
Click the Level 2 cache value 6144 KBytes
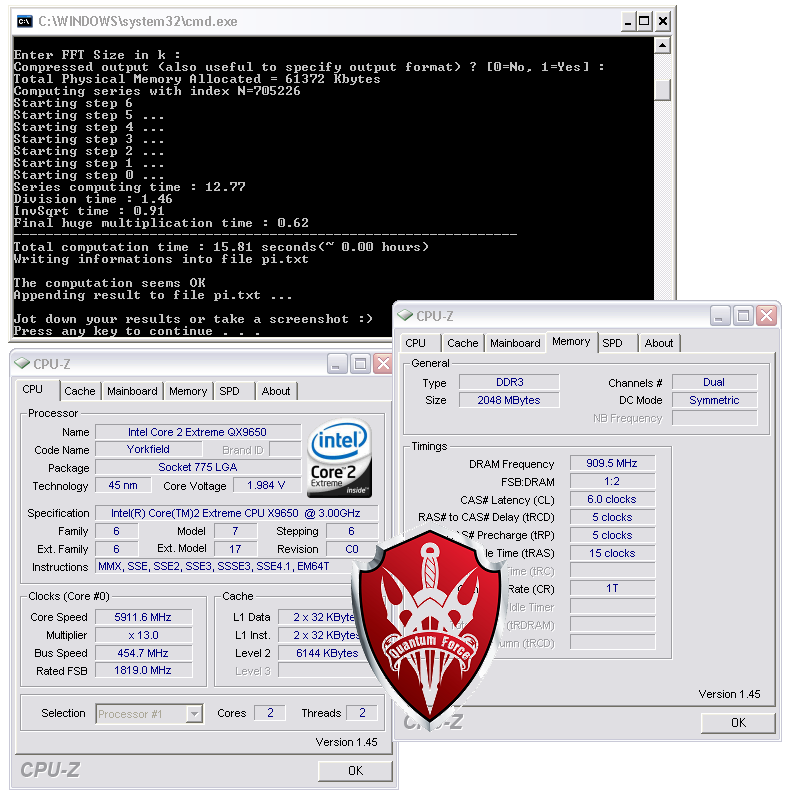tap(327, 653)
